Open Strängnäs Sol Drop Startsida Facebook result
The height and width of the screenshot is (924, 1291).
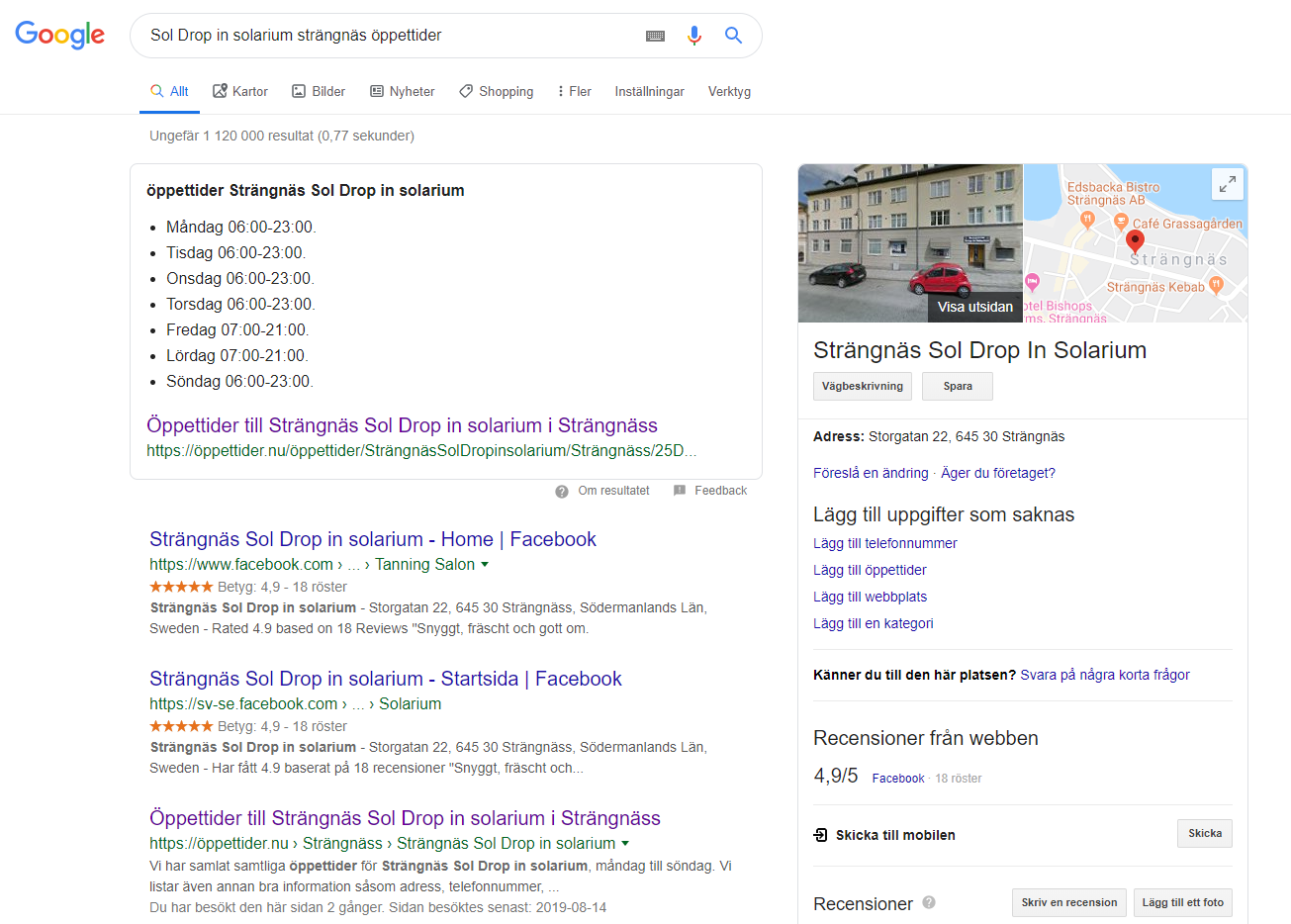[386, 679]
